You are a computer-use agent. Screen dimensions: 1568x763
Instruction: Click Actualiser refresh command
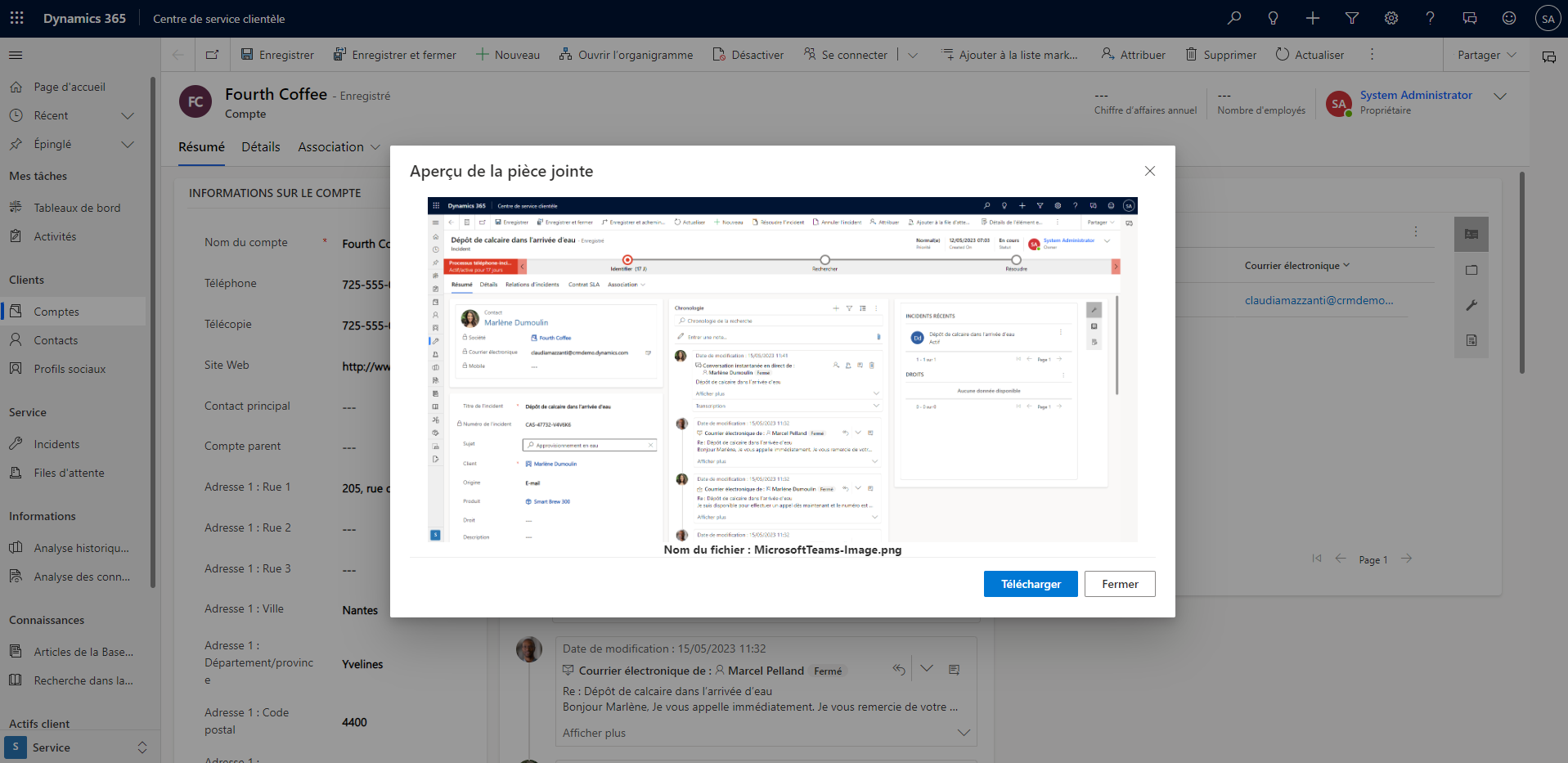(x=1310, y=55)
